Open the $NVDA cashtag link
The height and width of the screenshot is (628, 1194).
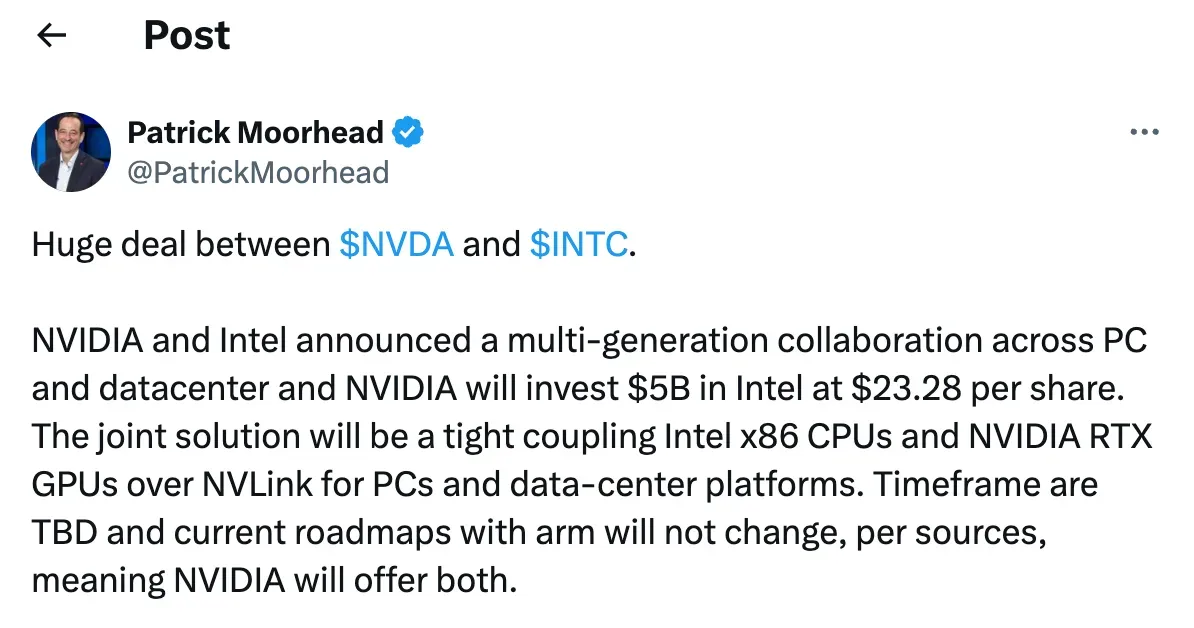396,244
